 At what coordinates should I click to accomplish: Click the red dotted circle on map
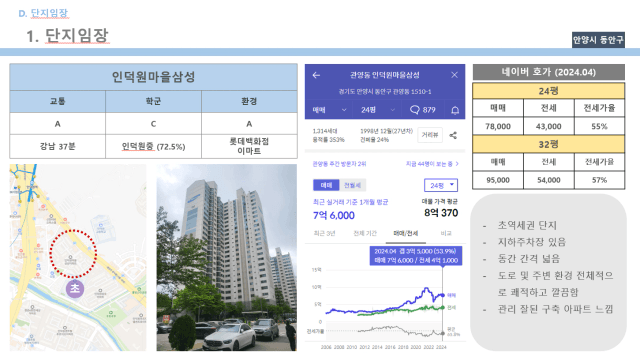(x=73, y=254)
